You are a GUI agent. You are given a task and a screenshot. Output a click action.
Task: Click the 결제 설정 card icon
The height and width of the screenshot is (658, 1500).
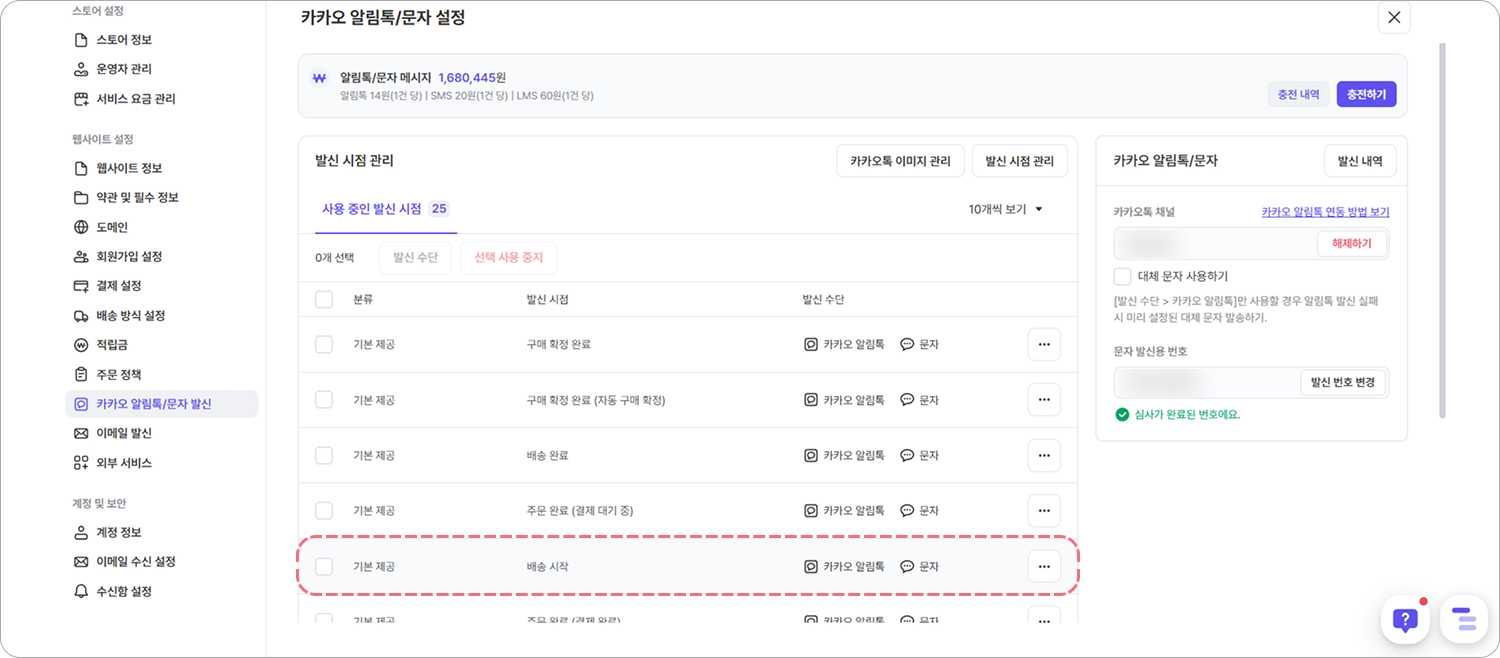(x=81, y=286)
